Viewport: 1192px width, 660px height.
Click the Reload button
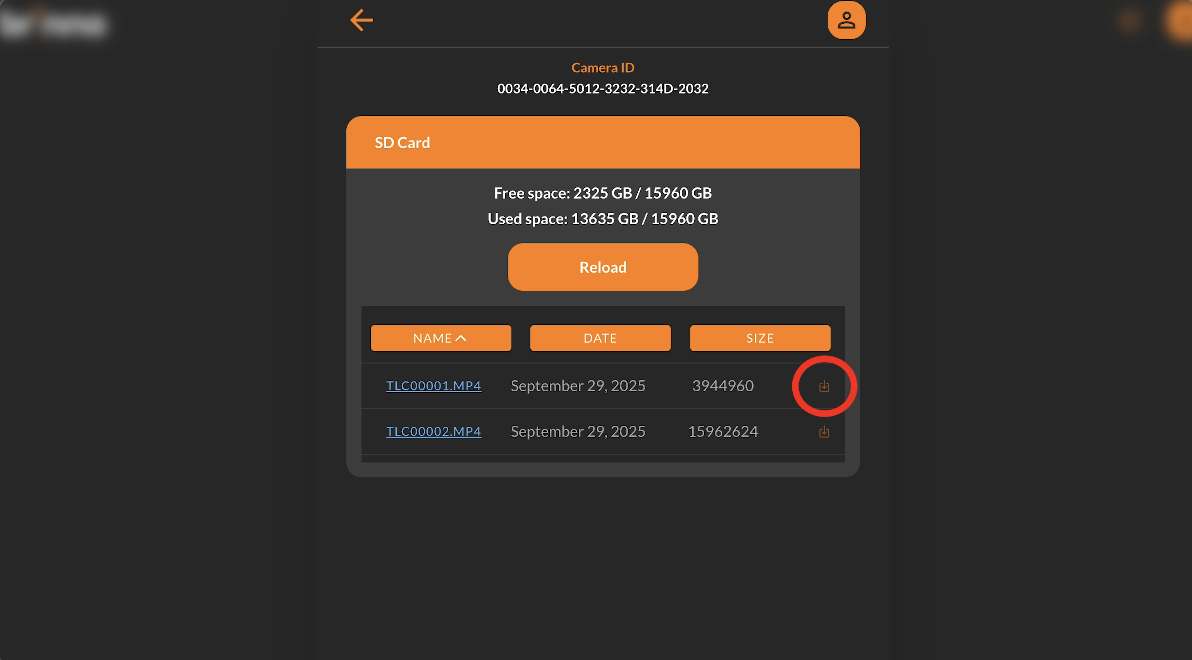pos(603,267)
